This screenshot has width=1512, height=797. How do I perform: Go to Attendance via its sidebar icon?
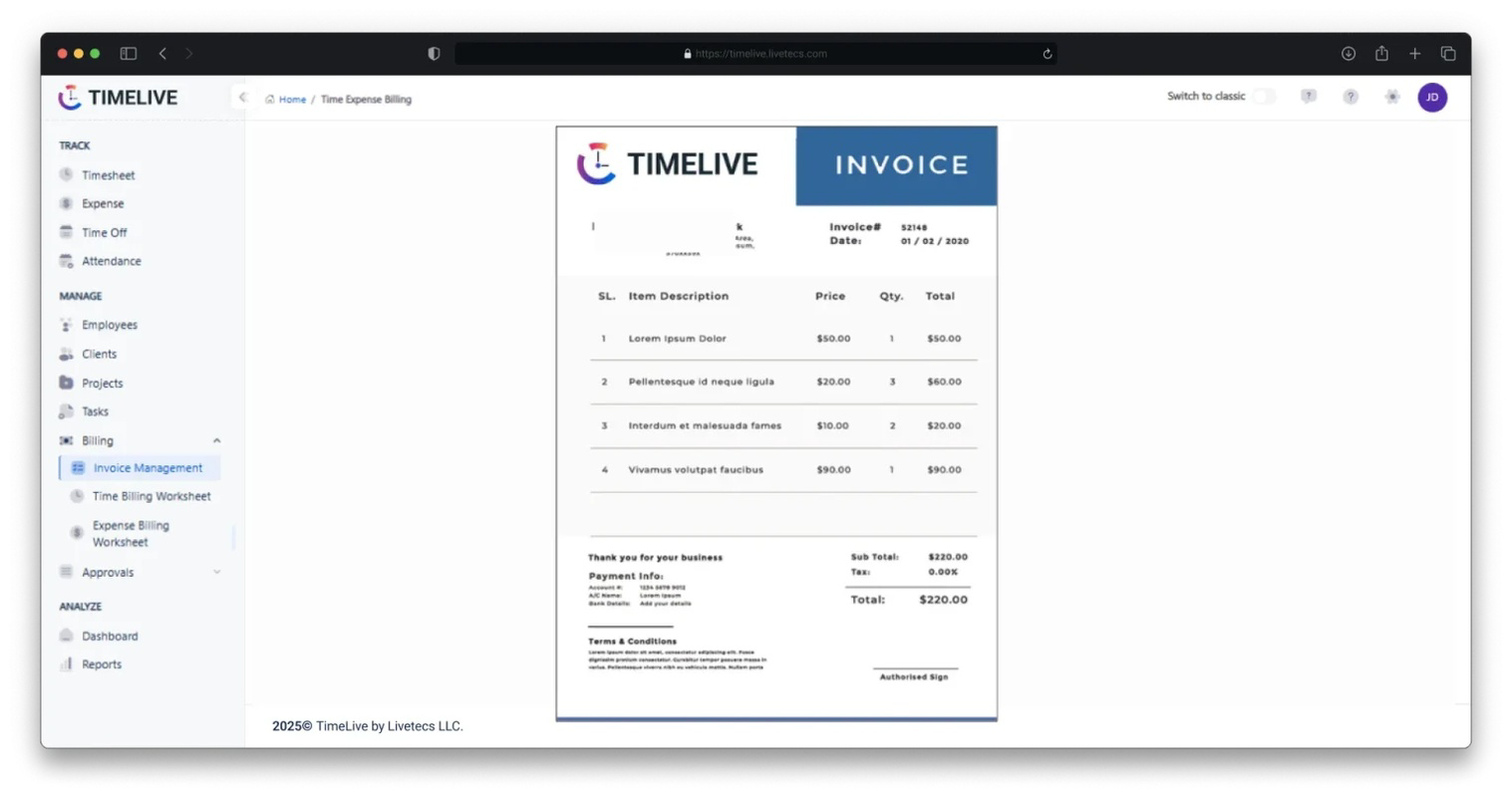point(66,261)
